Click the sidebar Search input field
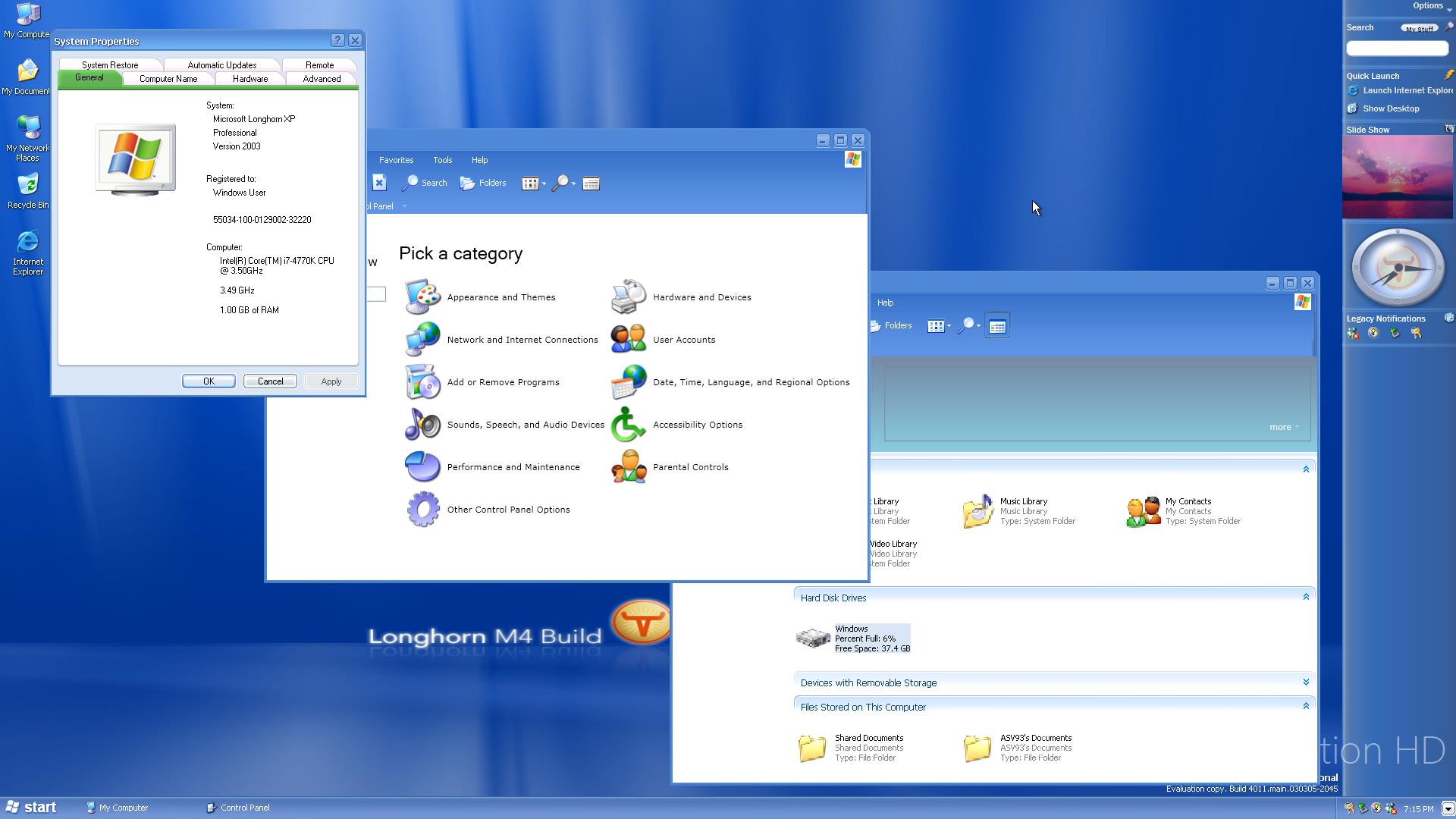This screenshot has height=819, width=1456. (1397, 49)
